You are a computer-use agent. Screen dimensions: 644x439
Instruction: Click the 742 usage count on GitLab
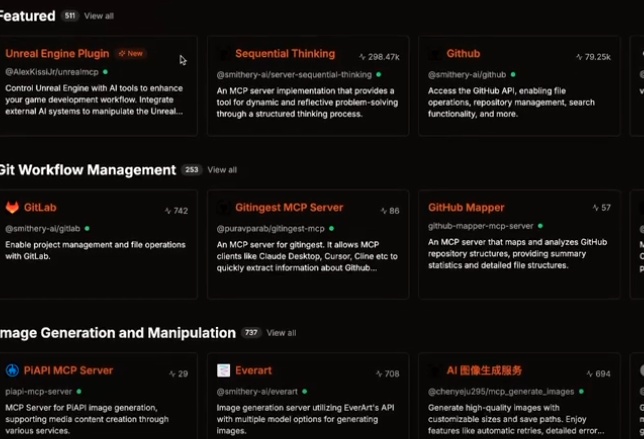click(176, 211)
